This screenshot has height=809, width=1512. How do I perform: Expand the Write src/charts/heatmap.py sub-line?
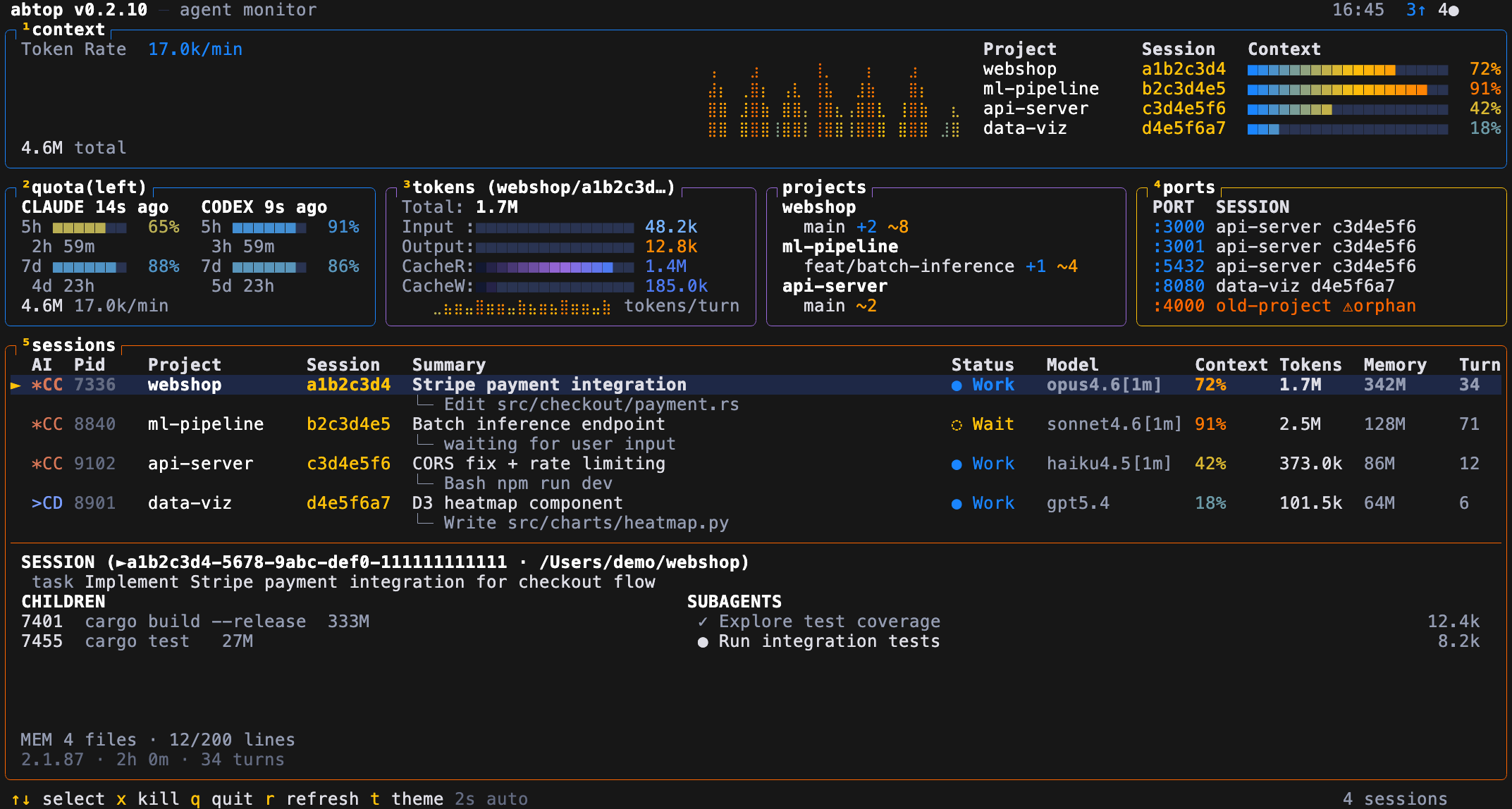click(585, 523)
